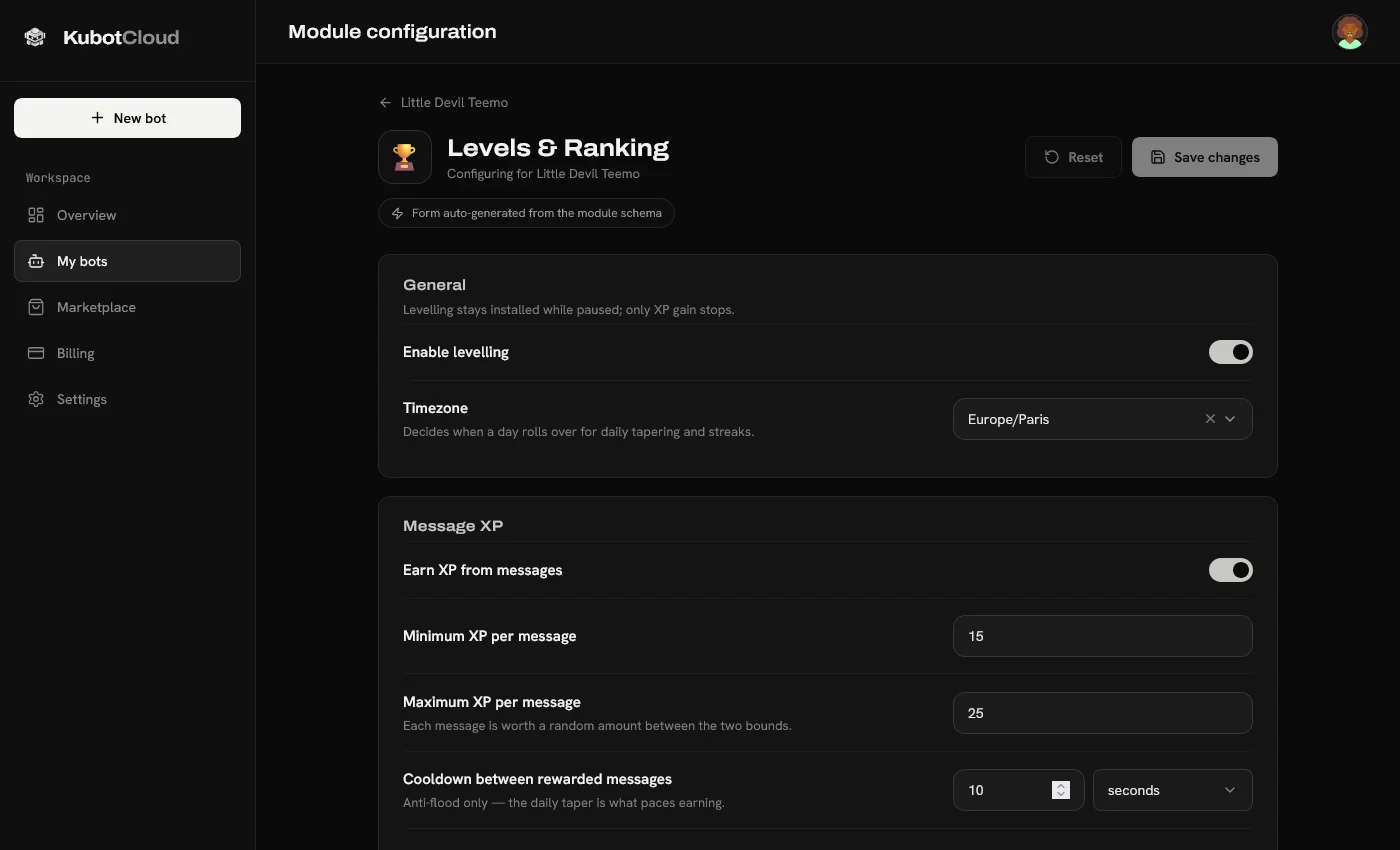Go back to Little Devil Teemo

[x=444, y=103]
